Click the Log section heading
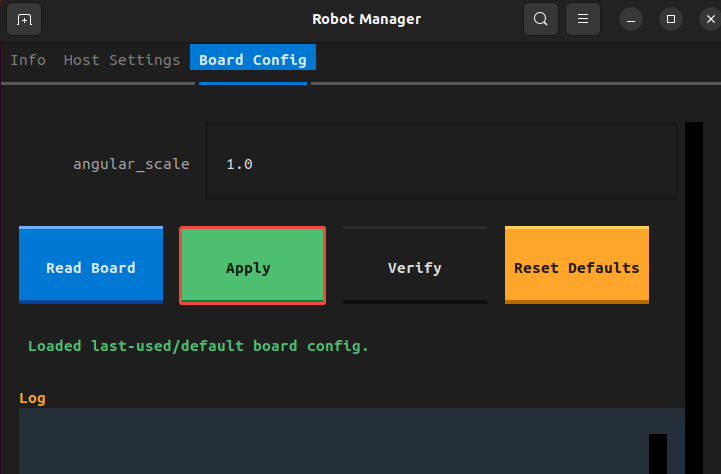The image size is (721, 474). pos(32,398)
